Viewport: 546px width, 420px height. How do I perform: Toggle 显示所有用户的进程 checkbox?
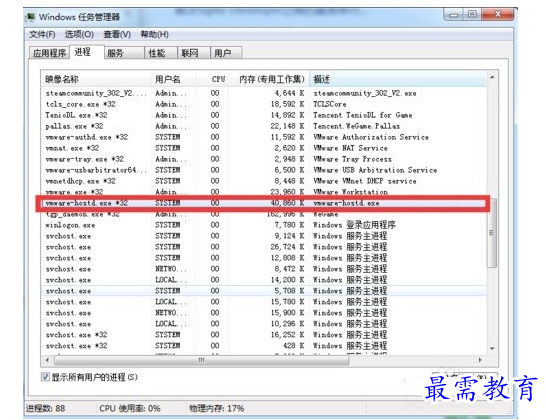pyautogui.click(x=45, y=377)
